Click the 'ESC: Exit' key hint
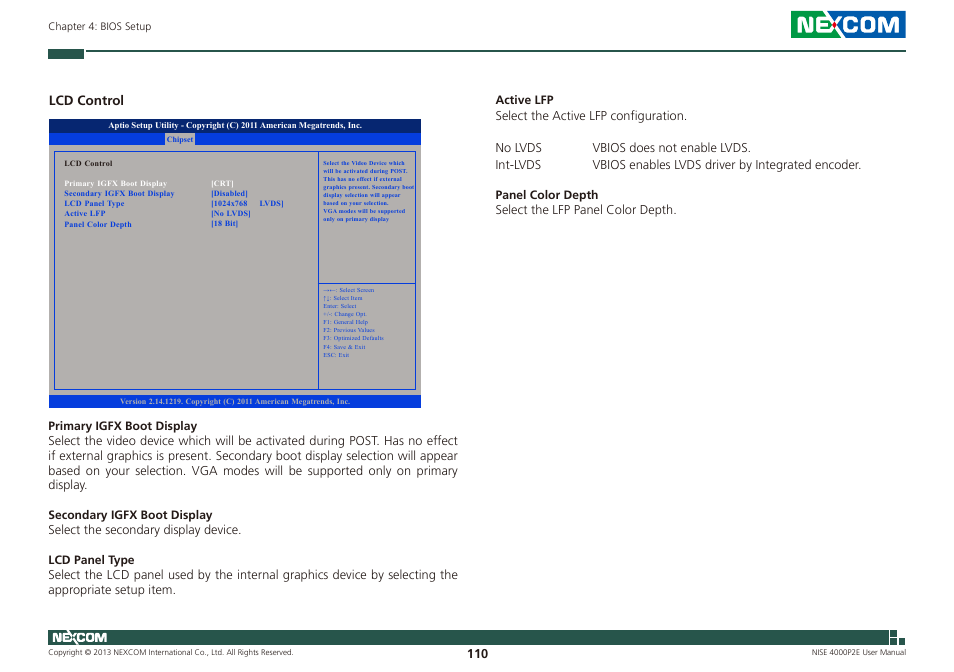This screenshot has height=672, width=954. point(336,355)
